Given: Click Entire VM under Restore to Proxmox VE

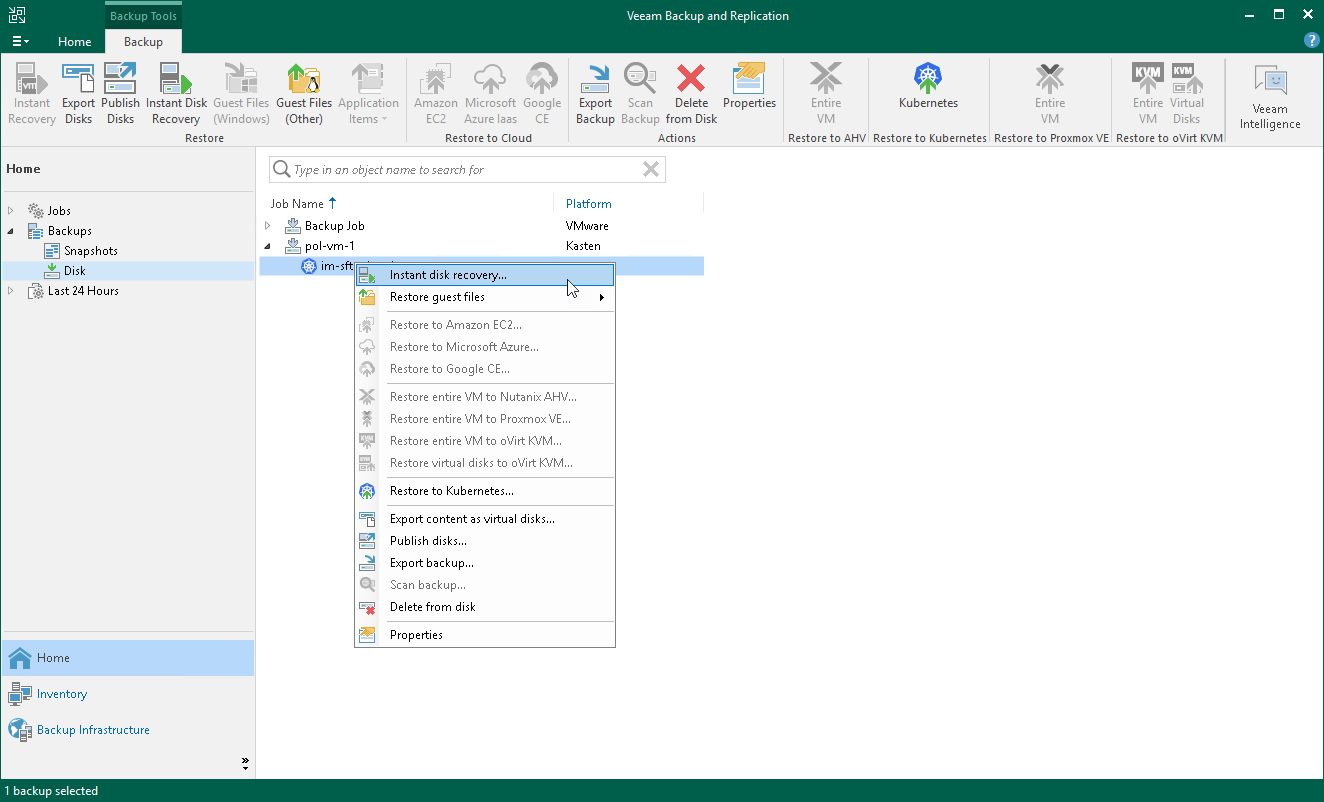Looking at the screenshot, I should coord(1050,94).
